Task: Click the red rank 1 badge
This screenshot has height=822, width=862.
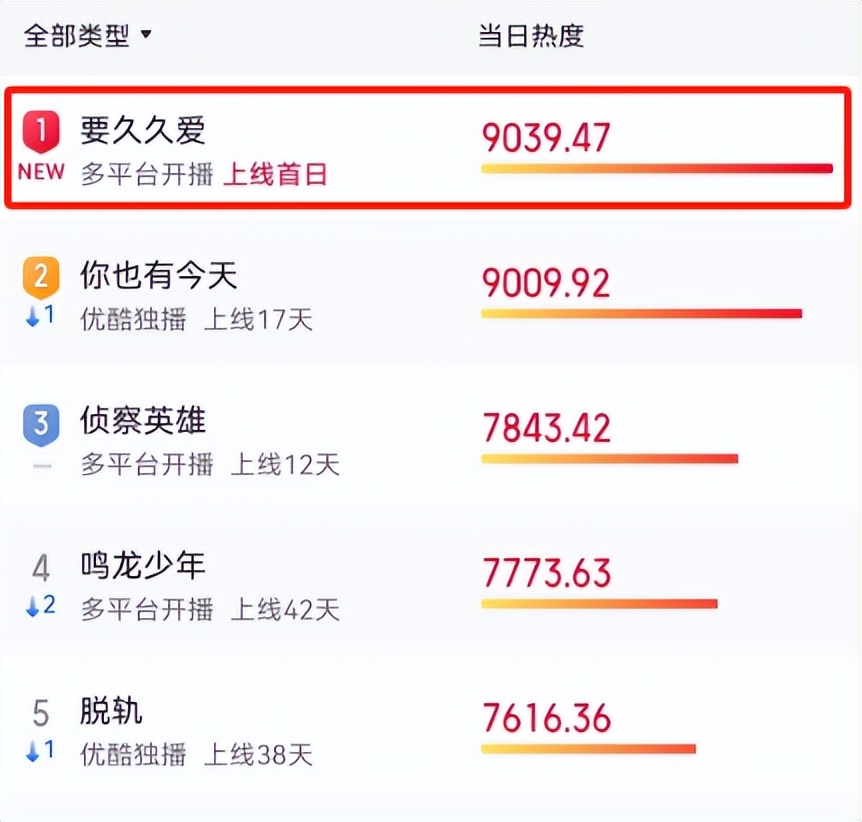Action: coord(41,131)
